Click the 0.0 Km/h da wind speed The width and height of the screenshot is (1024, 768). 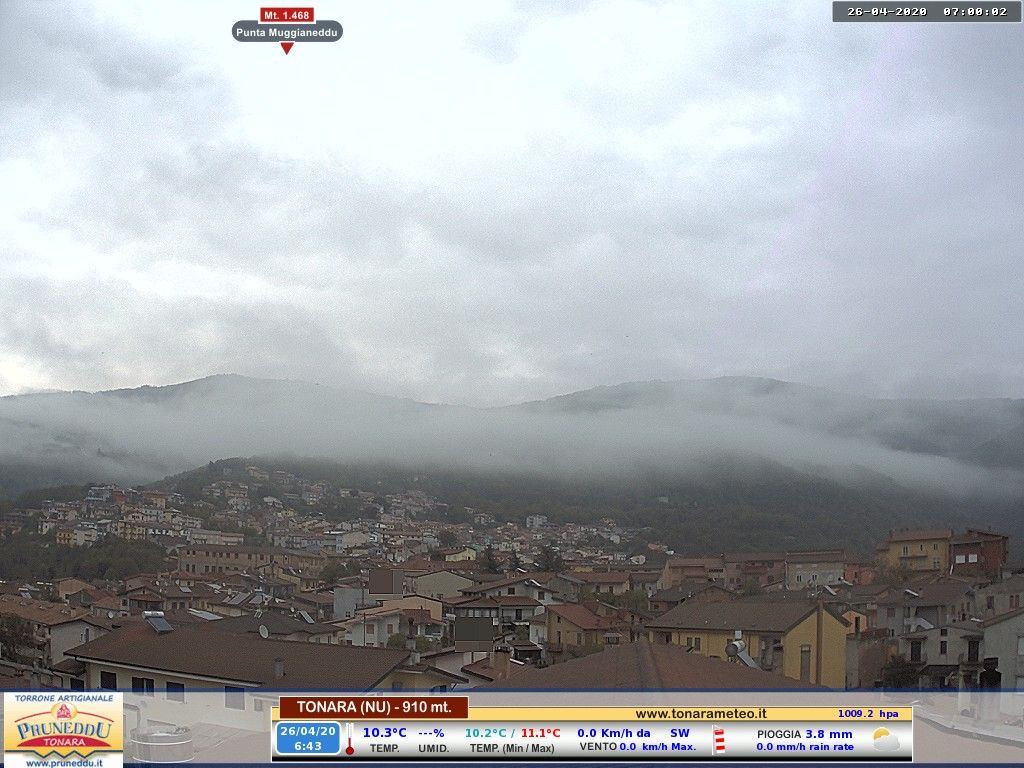point(614,733)
